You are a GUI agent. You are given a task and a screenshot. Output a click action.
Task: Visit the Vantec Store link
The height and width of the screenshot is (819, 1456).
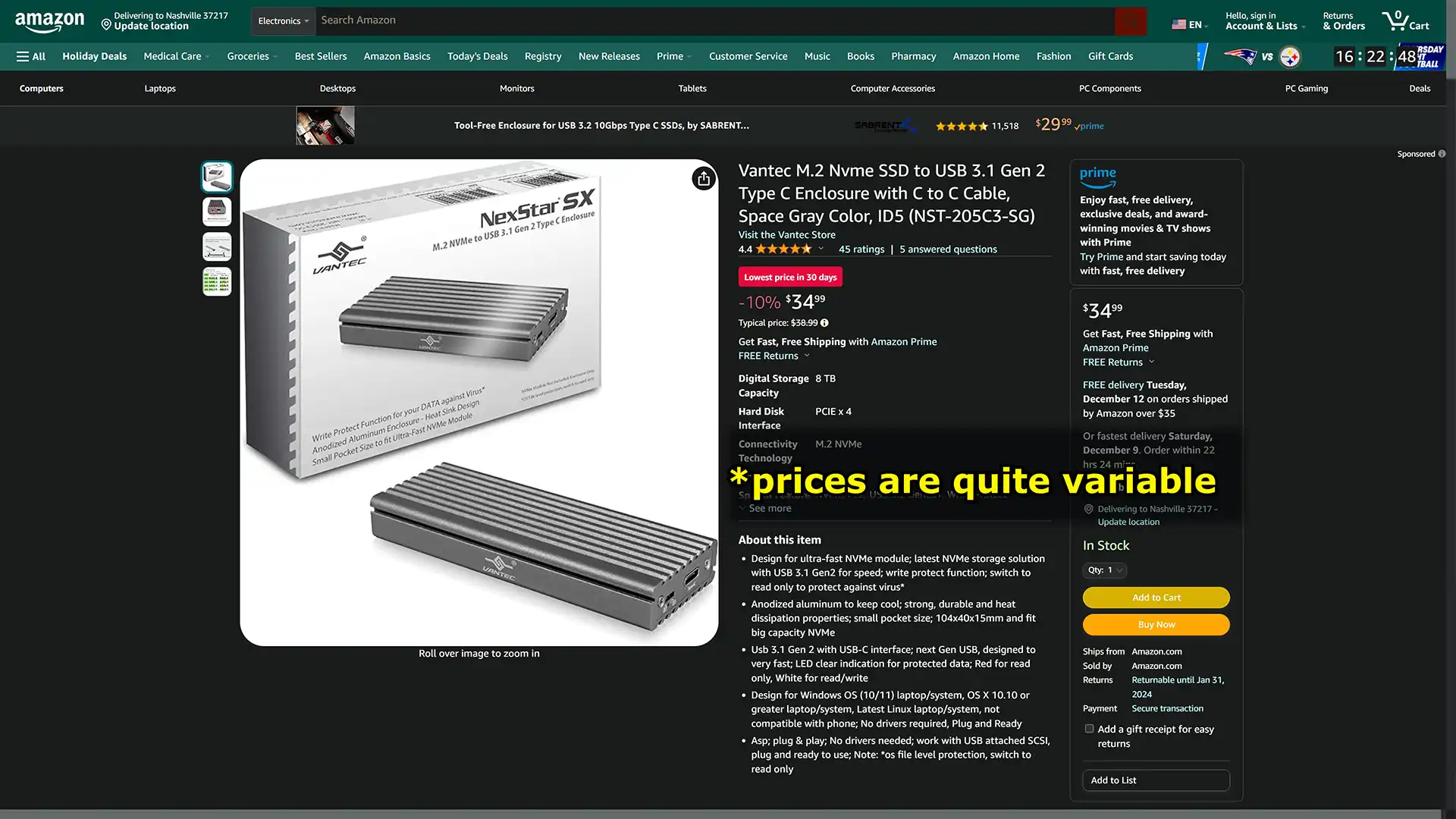(786, 234)
